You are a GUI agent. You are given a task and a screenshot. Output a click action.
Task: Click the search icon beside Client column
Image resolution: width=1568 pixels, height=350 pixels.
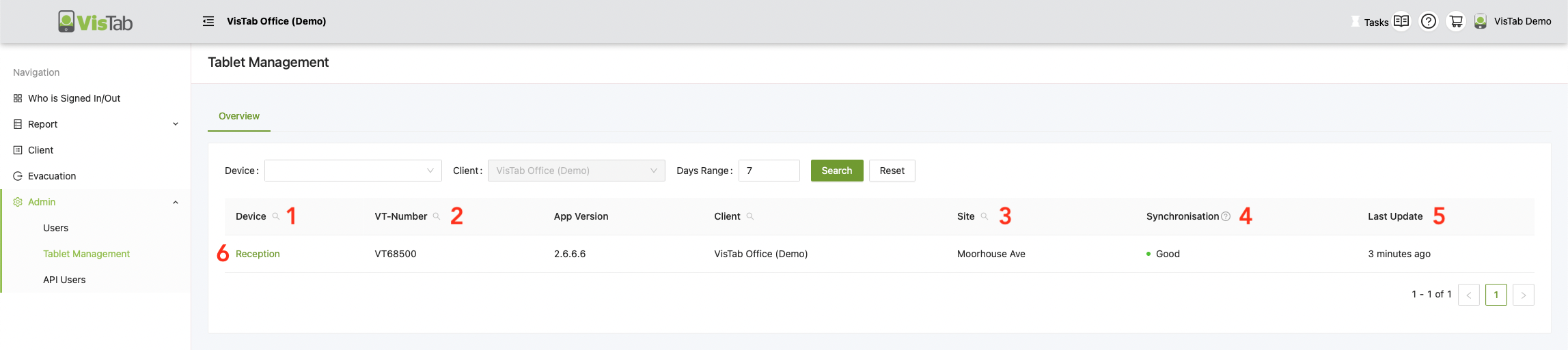(x=750, y=216)
